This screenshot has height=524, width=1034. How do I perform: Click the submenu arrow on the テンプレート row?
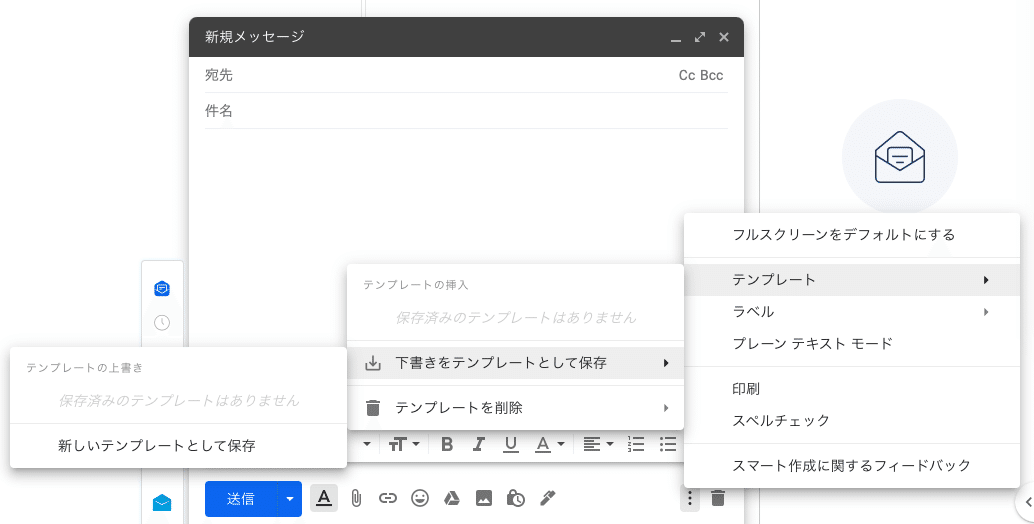(986, 280)
